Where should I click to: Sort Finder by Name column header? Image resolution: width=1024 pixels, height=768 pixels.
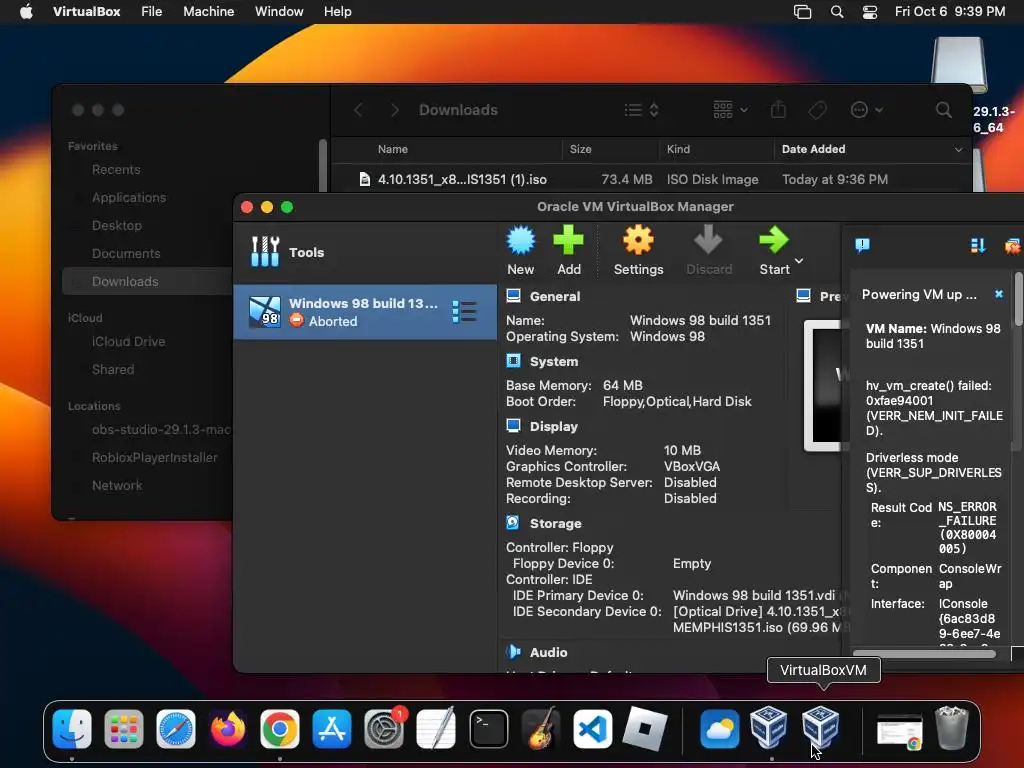[392, 149]
